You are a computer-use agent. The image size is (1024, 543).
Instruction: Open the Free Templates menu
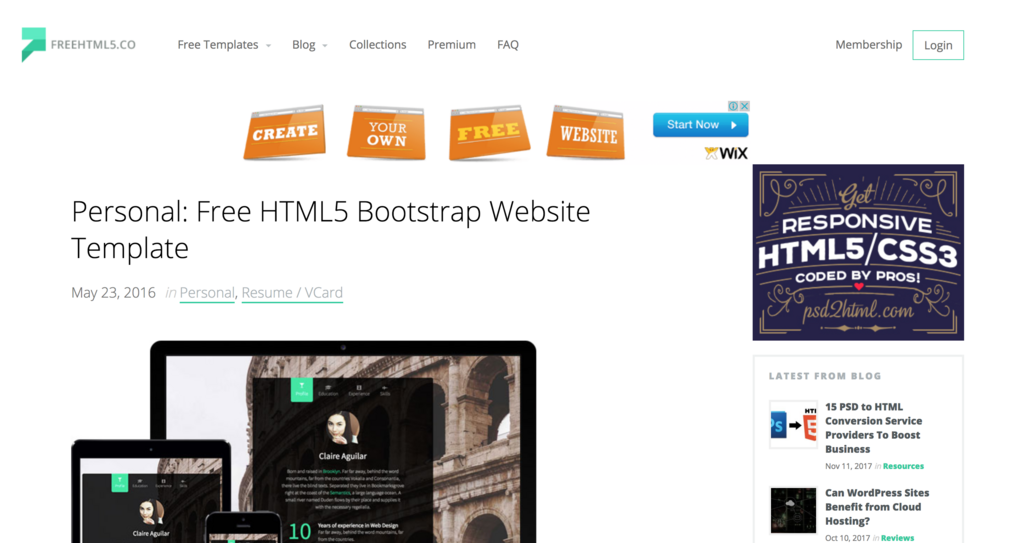[217, 44]
